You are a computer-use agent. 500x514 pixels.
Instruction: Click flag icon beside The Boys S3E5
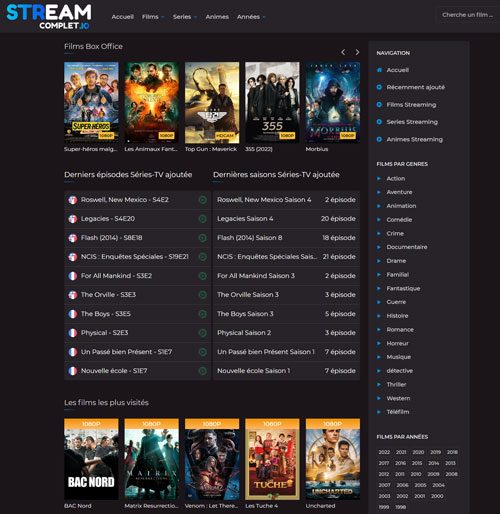[x=73, y=314]
